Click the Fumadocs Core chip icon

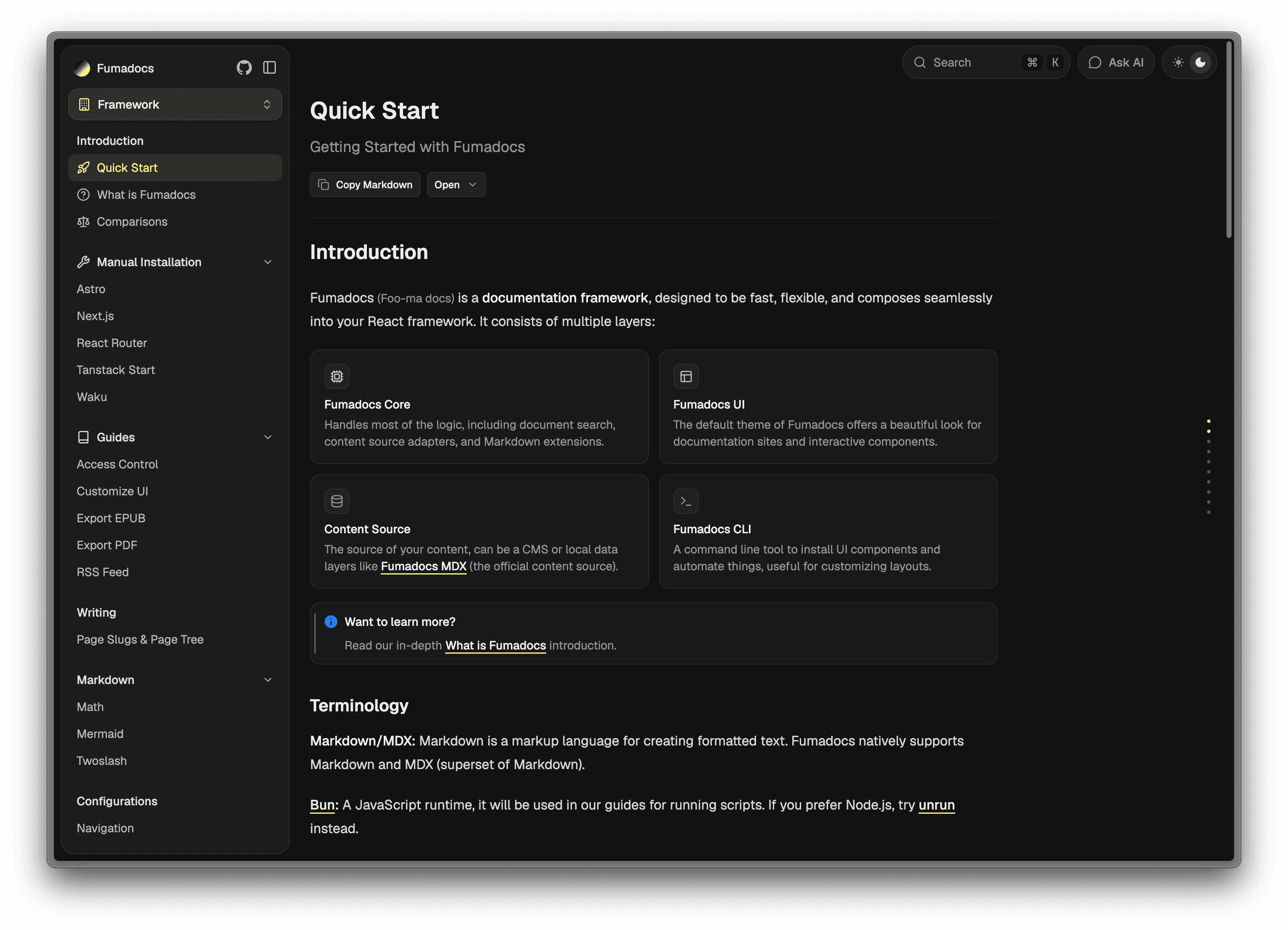tap(337, 377)
